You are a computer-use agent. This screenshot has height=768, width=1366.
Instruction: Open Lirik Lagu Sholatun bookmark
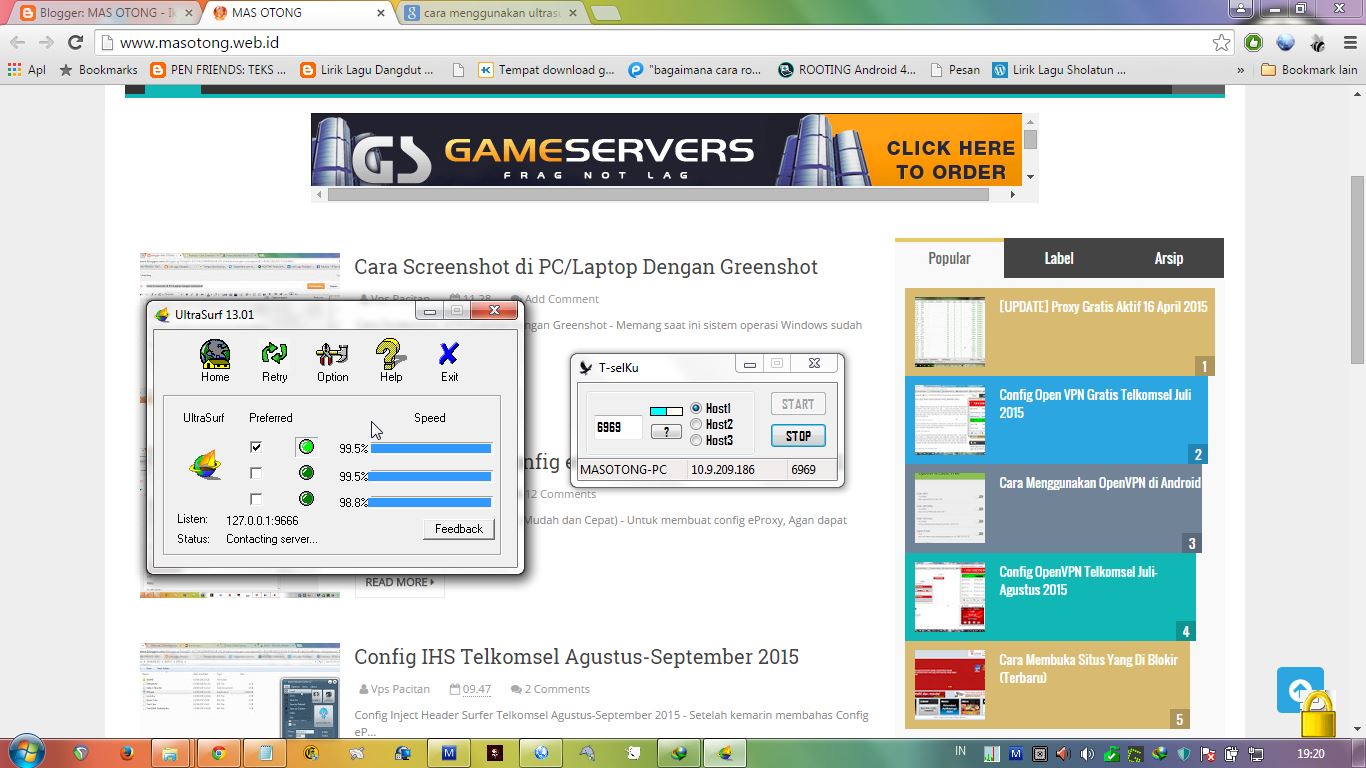tap(1059, 70)
